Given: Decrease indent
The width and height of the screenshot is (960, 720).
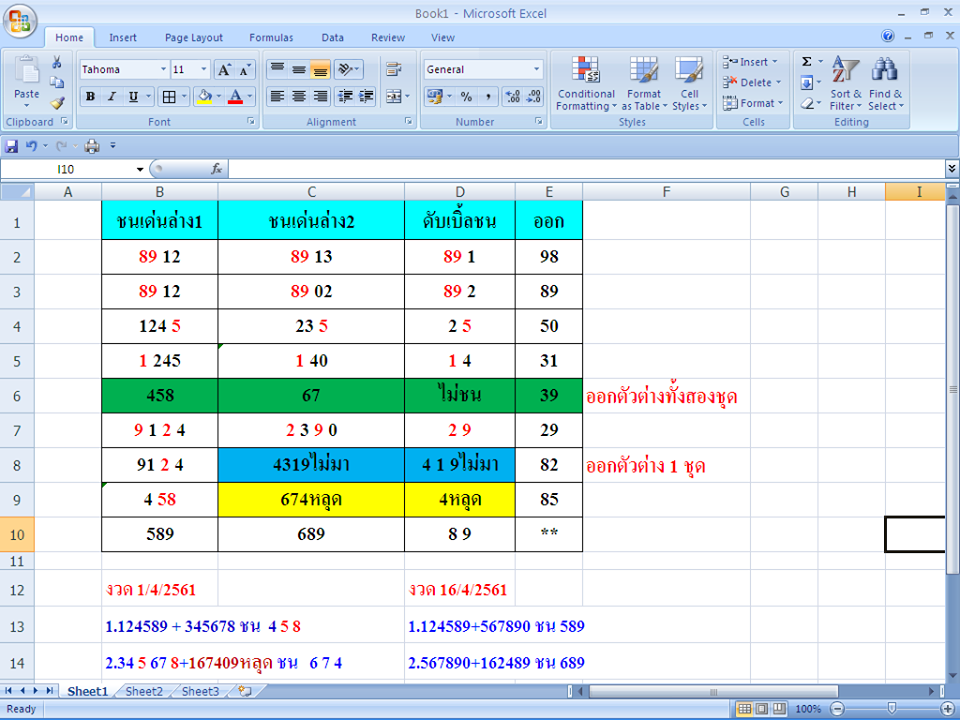Looking at the screenshot, I should pyautogui.click(x=345, y=96).
